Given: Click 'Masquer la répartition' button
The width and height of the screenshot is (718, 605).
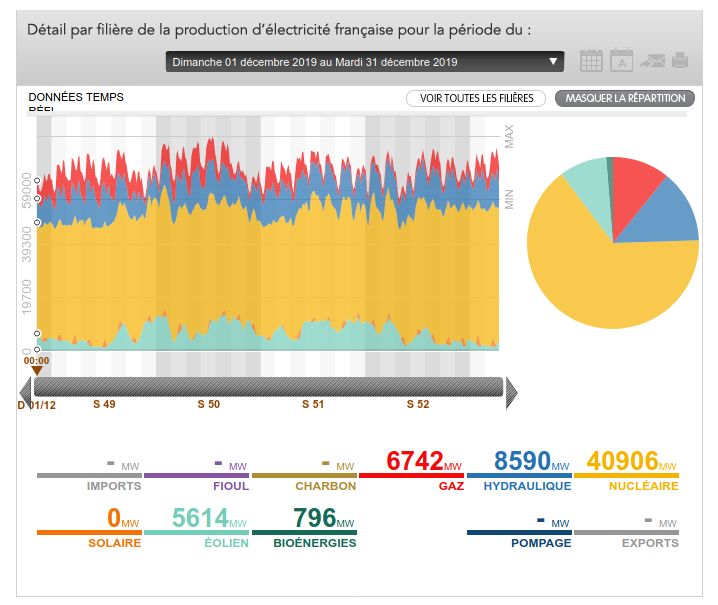Looking at the screenshot, I should [625, 98].
